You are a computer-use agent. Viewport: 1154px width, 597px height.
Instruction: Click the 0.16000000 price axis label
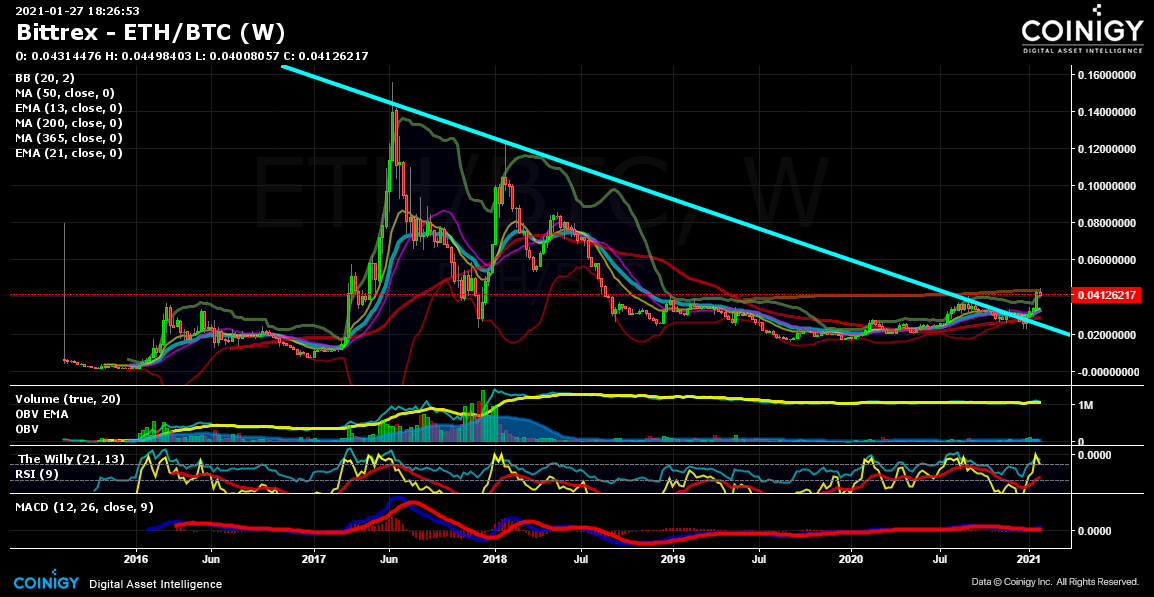[x=1108, y=75]
